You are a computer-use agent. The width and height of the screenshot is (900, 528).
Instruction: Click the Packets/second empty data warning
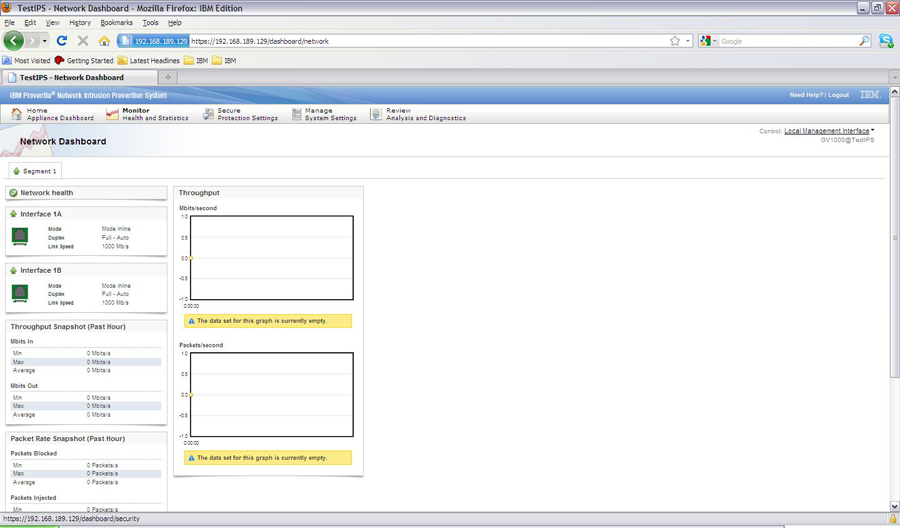pyautogui.click(x=268, y=458)
